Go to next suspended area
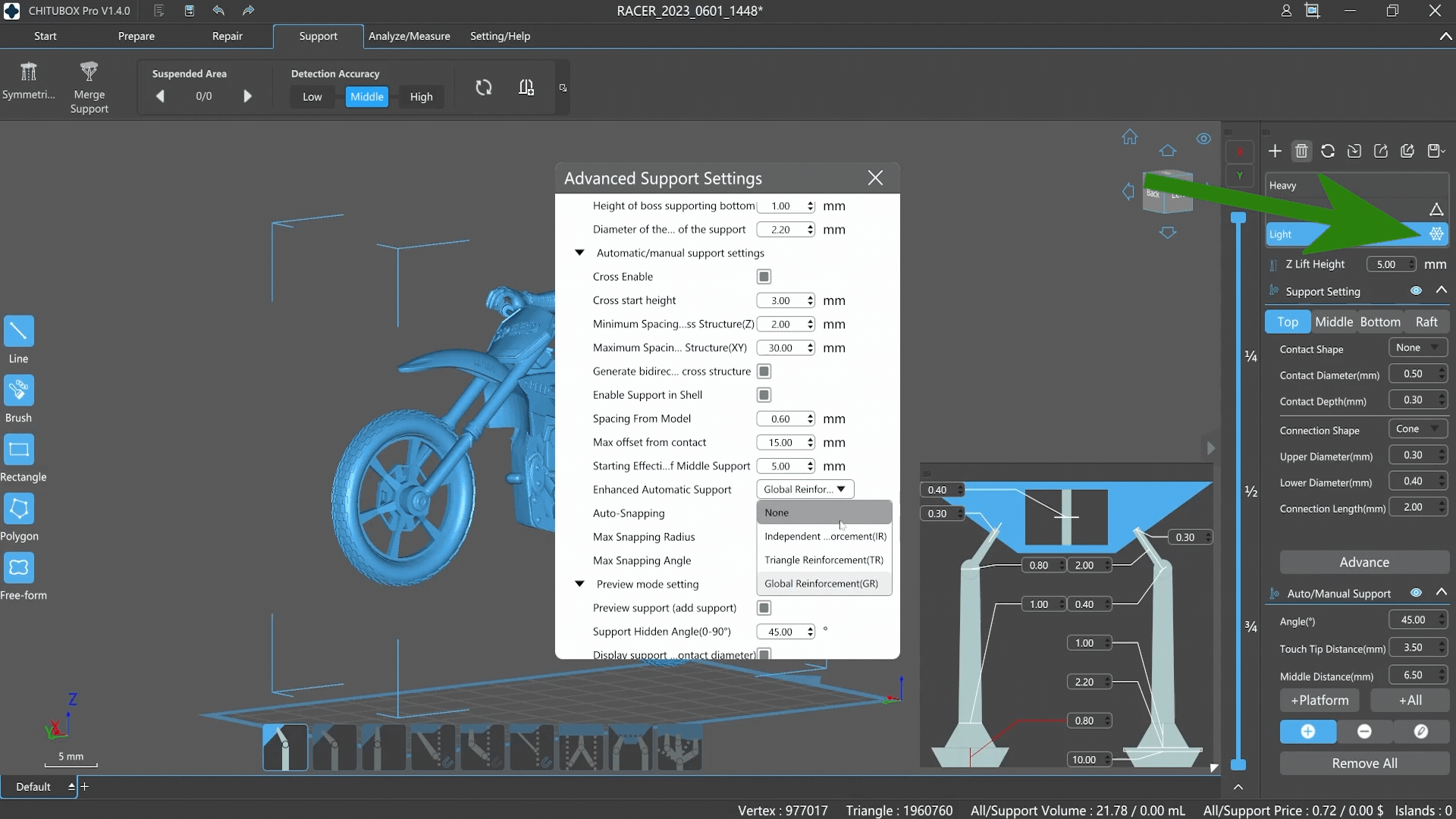 pyautogui.click(x=247, y=96)
